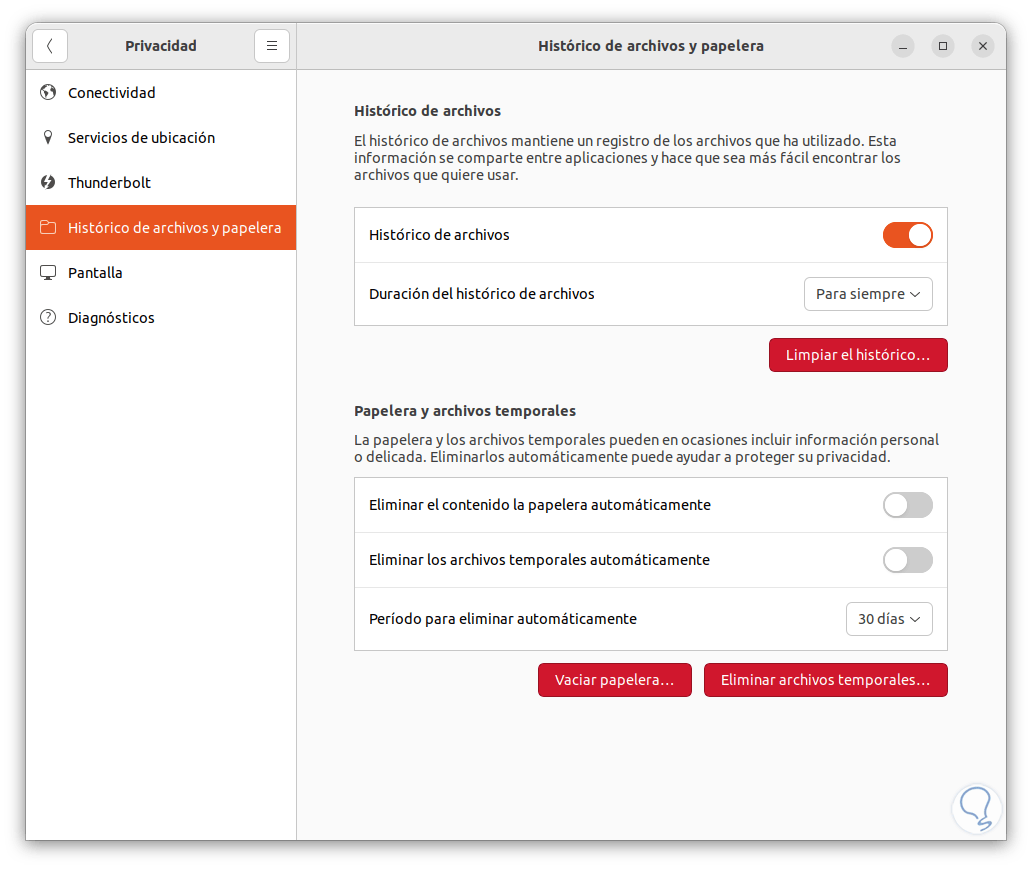This screenshot has width=1032, height=869.
Task: Open the Diagnósticos privacy section
Action: (111, 318)
